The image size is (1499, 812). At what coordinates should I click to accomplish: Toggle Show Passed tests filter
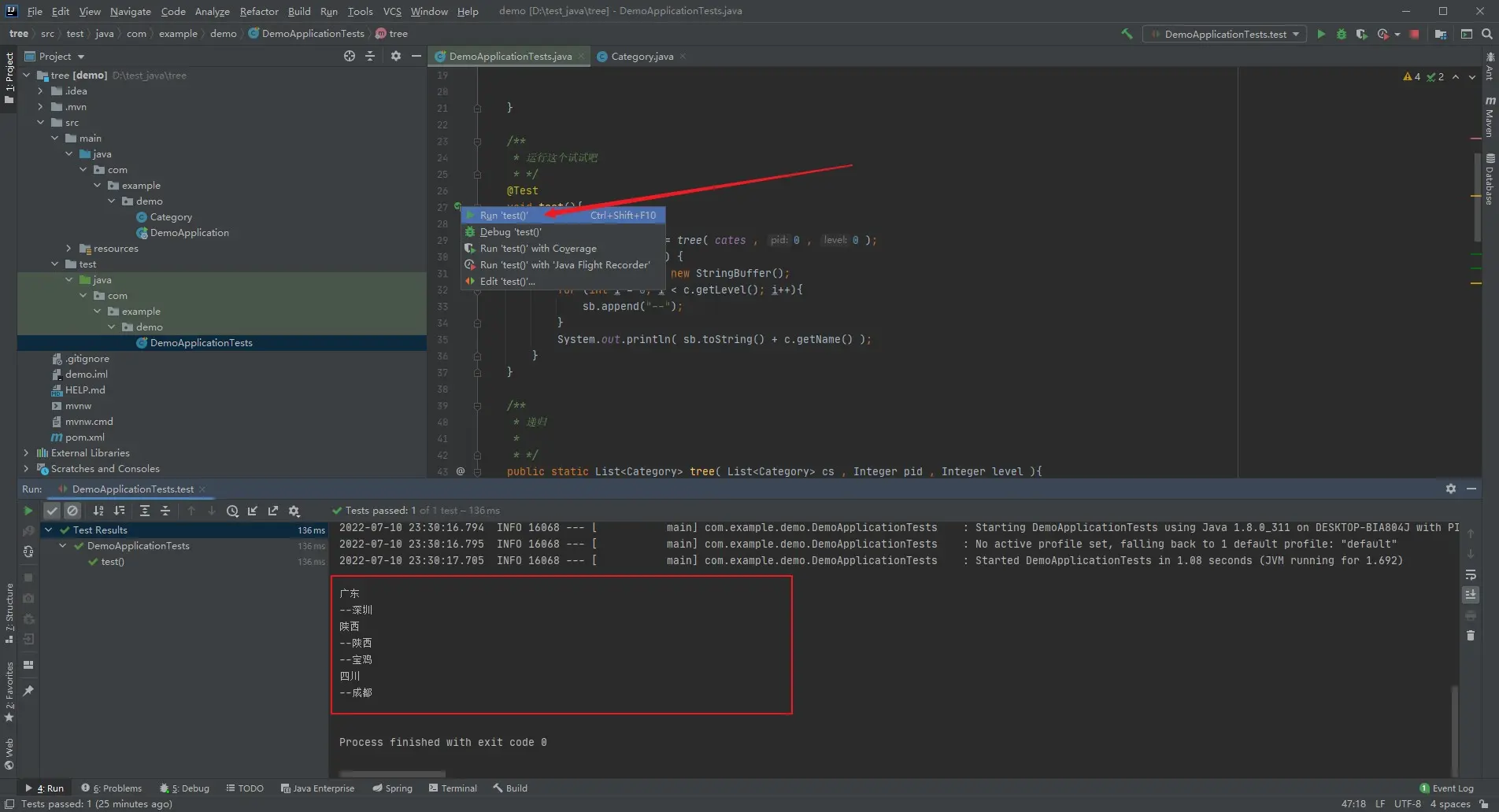click(52, 511)
